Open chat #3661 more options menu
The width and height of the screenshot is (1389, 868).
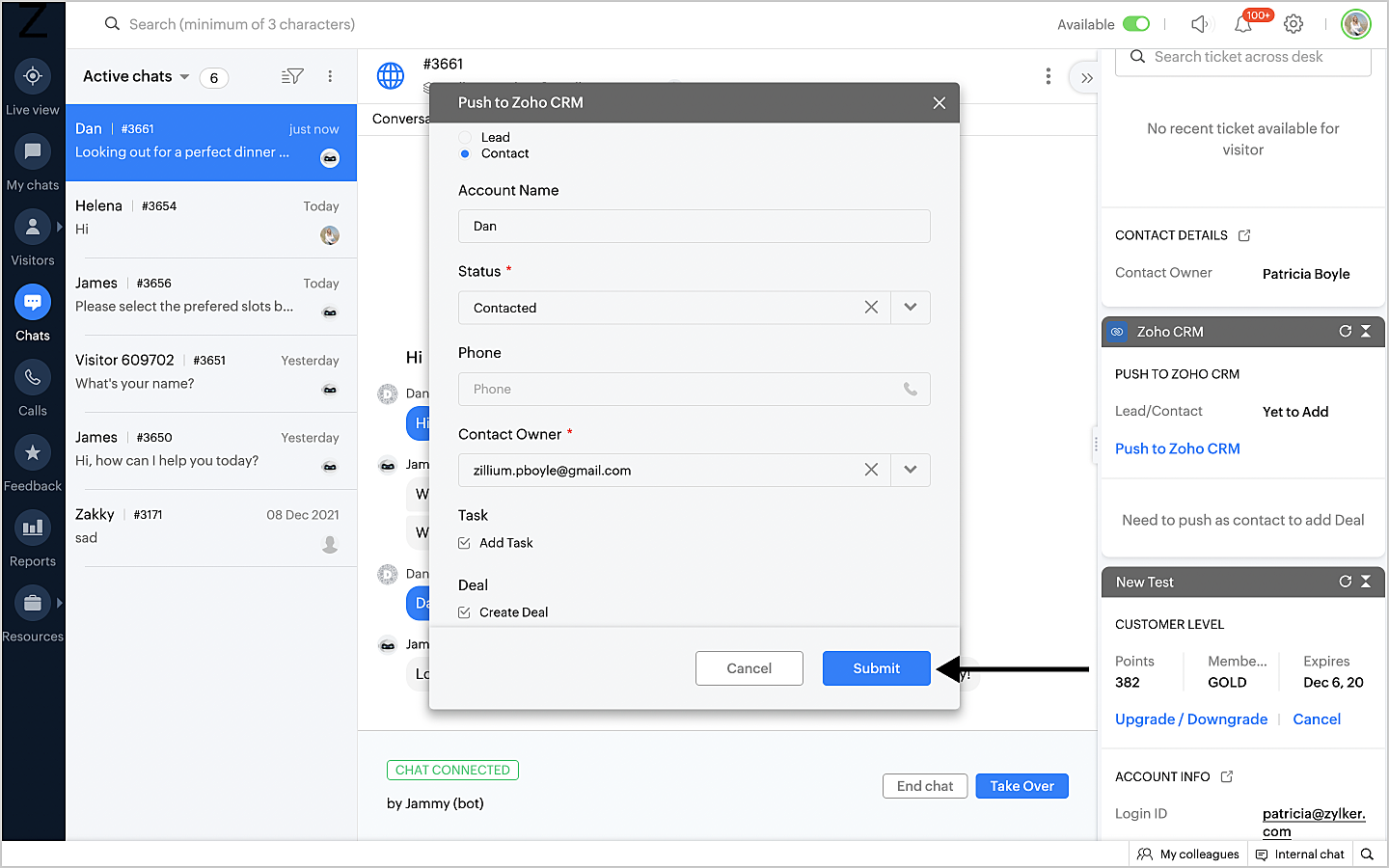1049,76
